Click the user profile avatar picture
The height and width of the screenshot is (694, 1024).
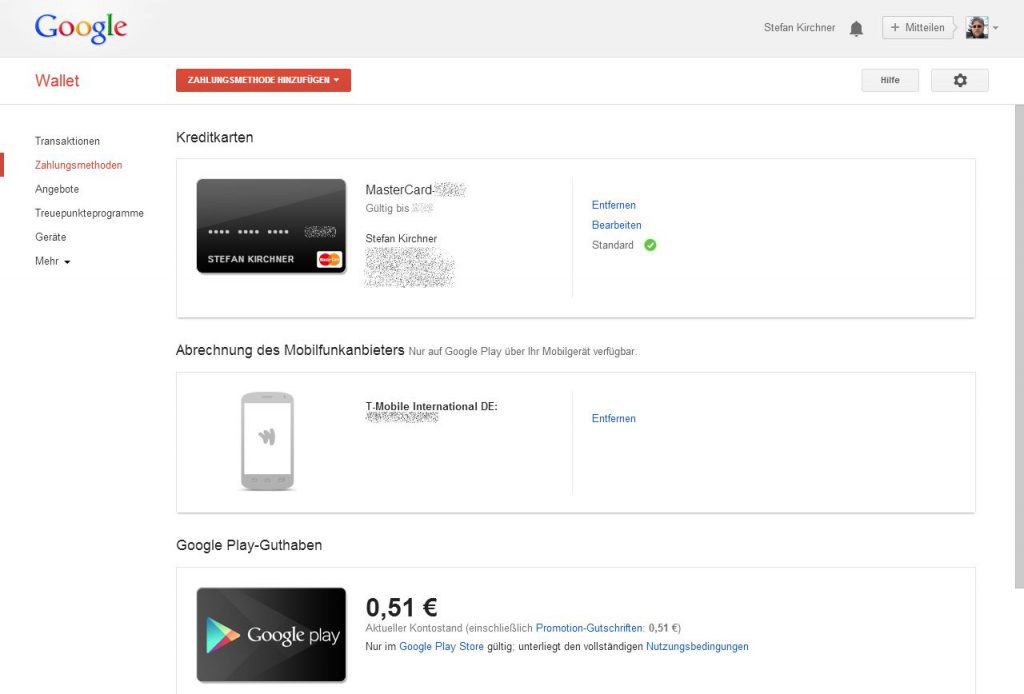977,27
